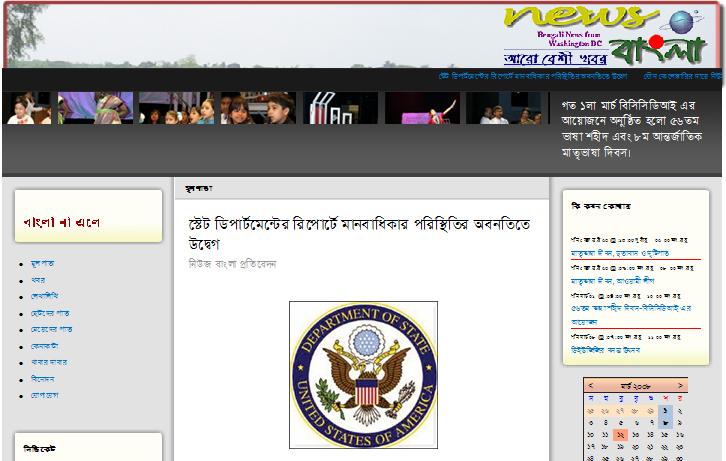Open the 'মূলপাতা' link in the left menu
The width and height of the screenshot is (726, 461).
tap(42, 263)
